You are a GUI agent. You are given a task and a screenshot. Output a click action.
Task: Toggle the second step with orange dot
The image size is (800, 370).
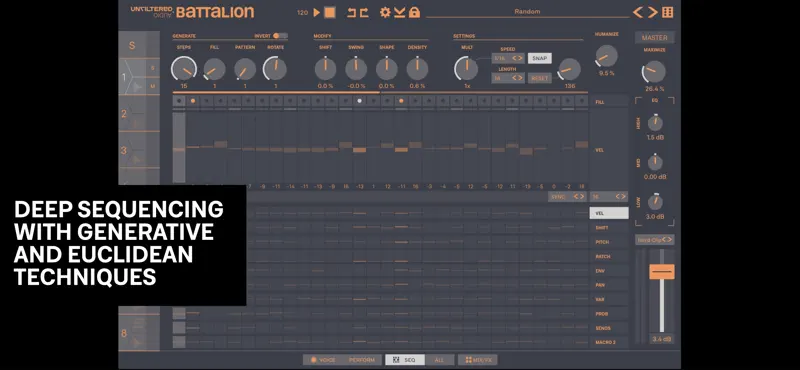coord(193,101)
